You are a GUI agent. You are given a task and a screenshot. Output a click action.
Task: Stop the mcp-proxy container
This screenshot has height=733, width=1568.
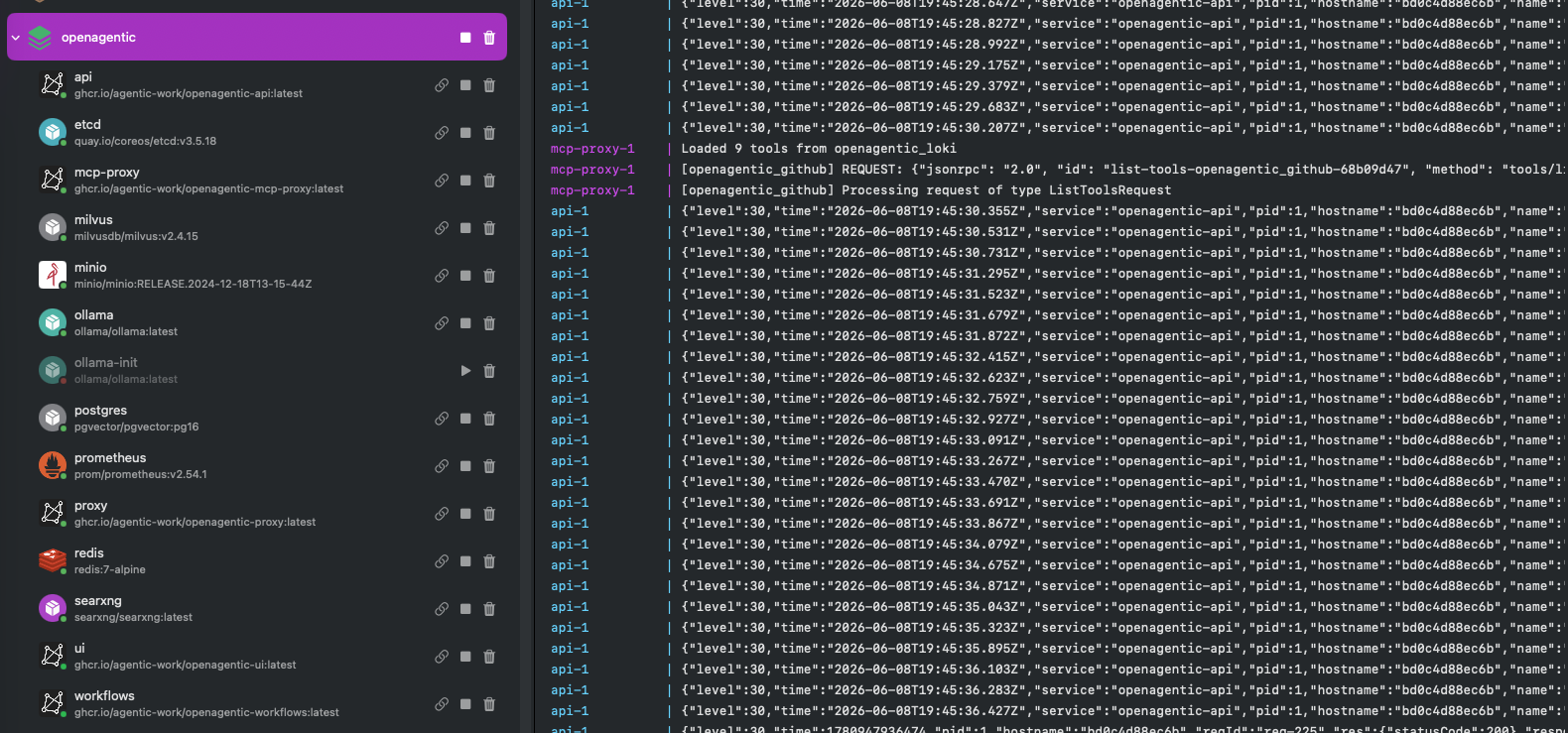[465, 181]
